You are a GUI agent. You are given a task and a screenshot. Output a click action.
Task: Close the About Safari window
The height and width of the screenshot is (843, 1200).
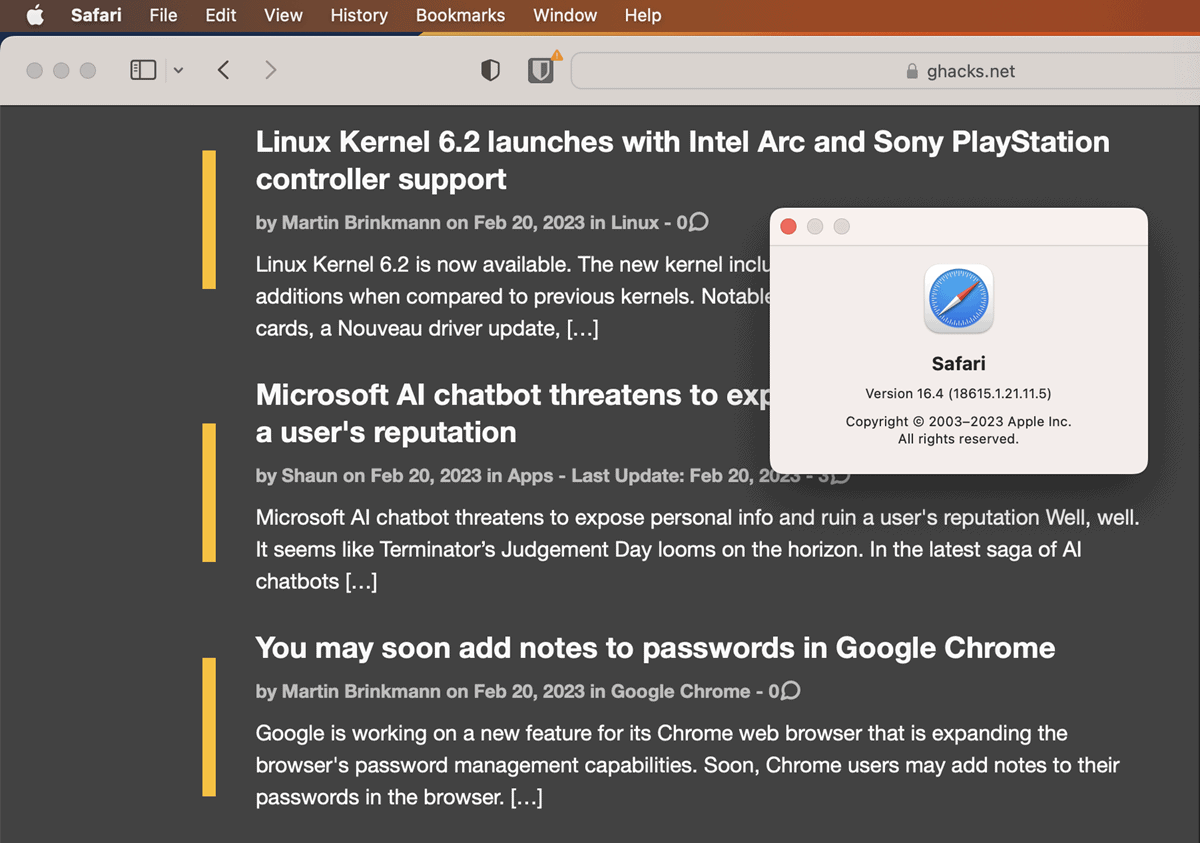[788, 227]
